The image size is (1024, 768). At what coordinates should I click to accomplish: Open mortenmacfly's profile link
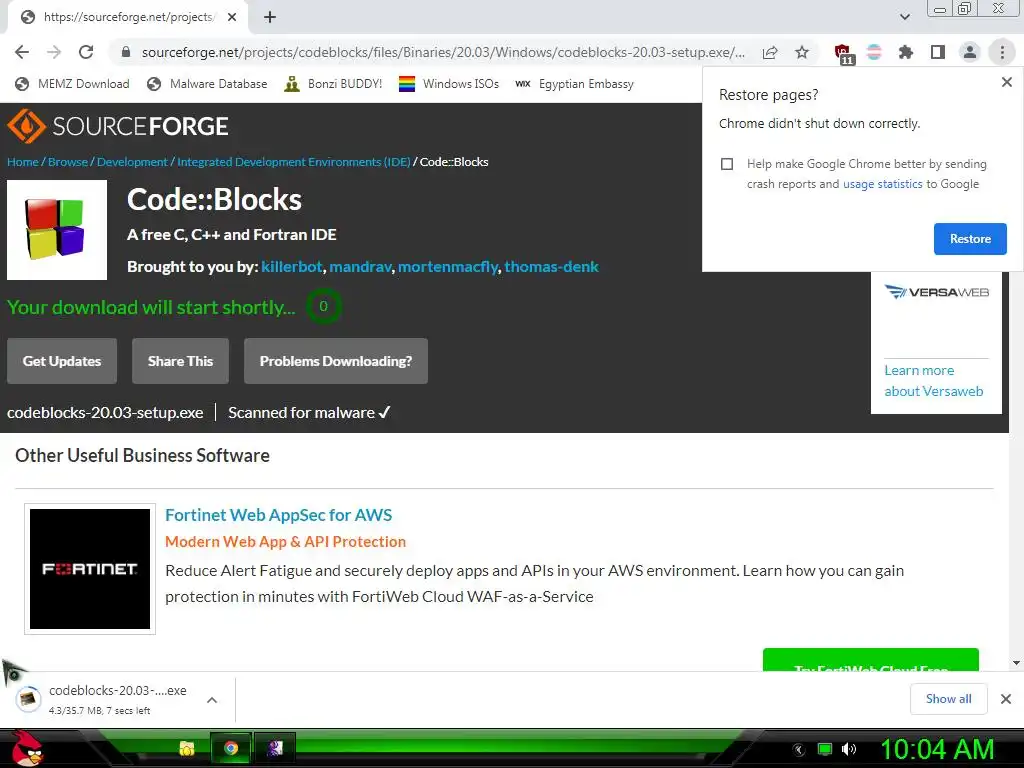pos(448,266)
